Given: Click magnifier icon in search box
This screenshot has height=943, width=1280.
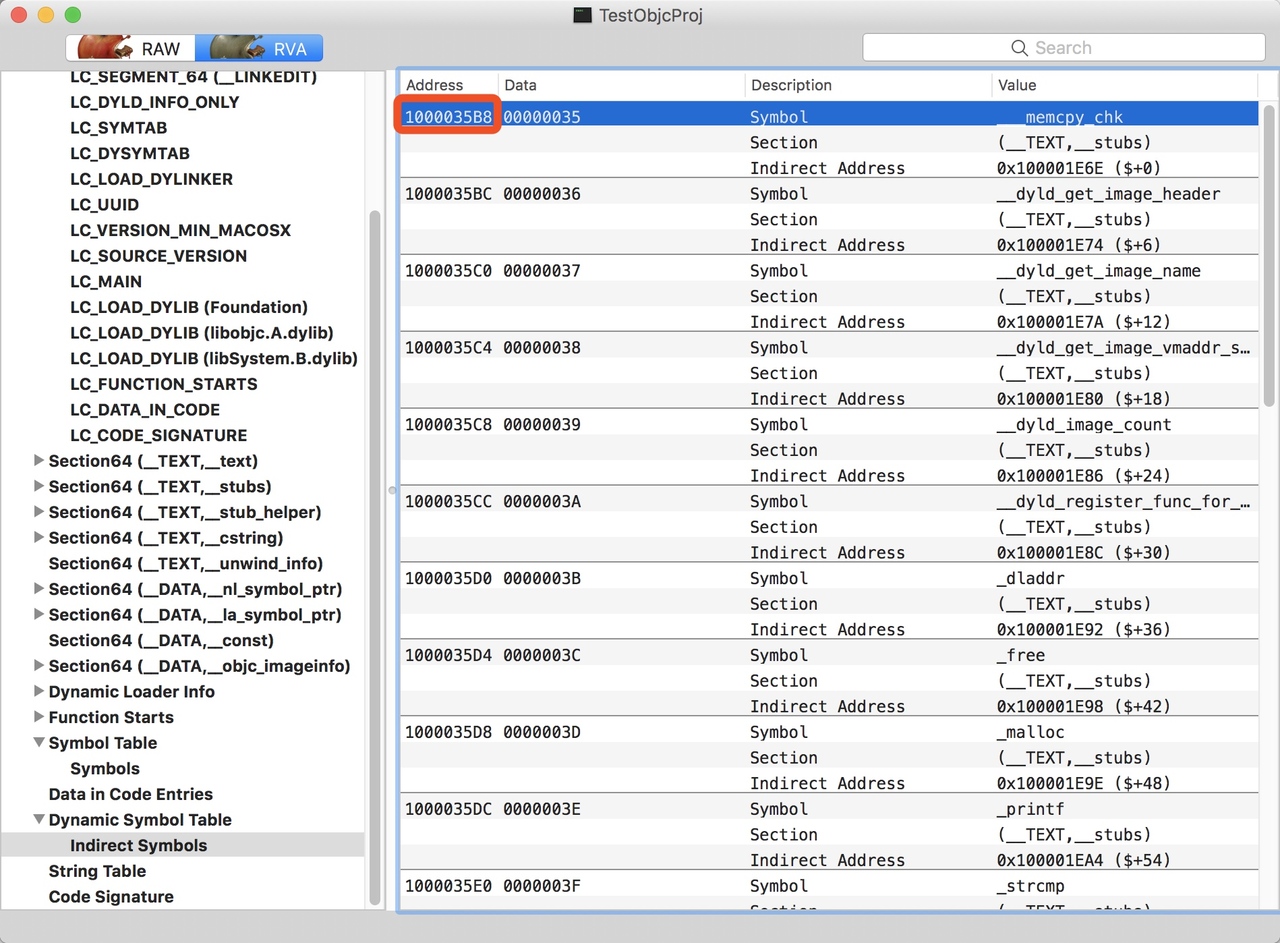Looking at the screenshot, I should pyautogui.click(x=1019, y=48).
